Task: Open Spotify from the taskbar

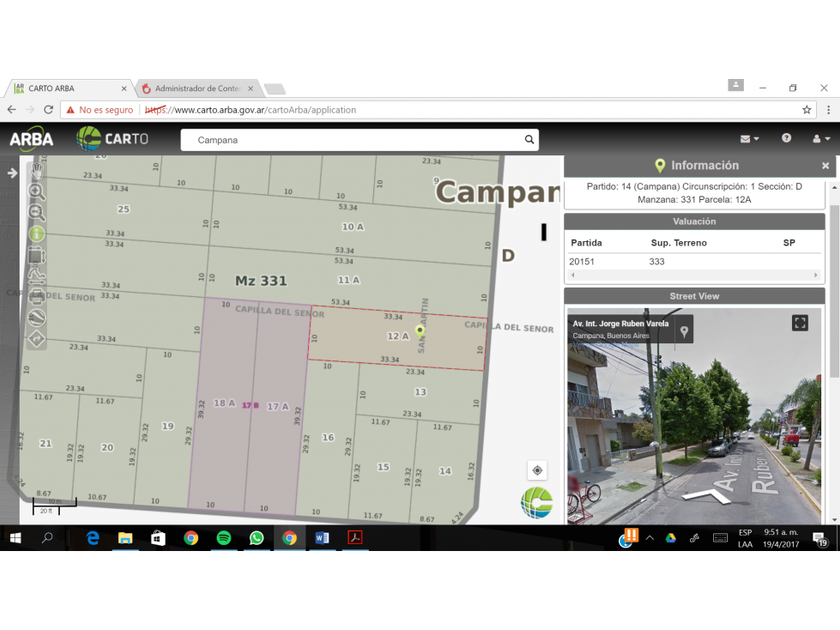Action: 224,538
